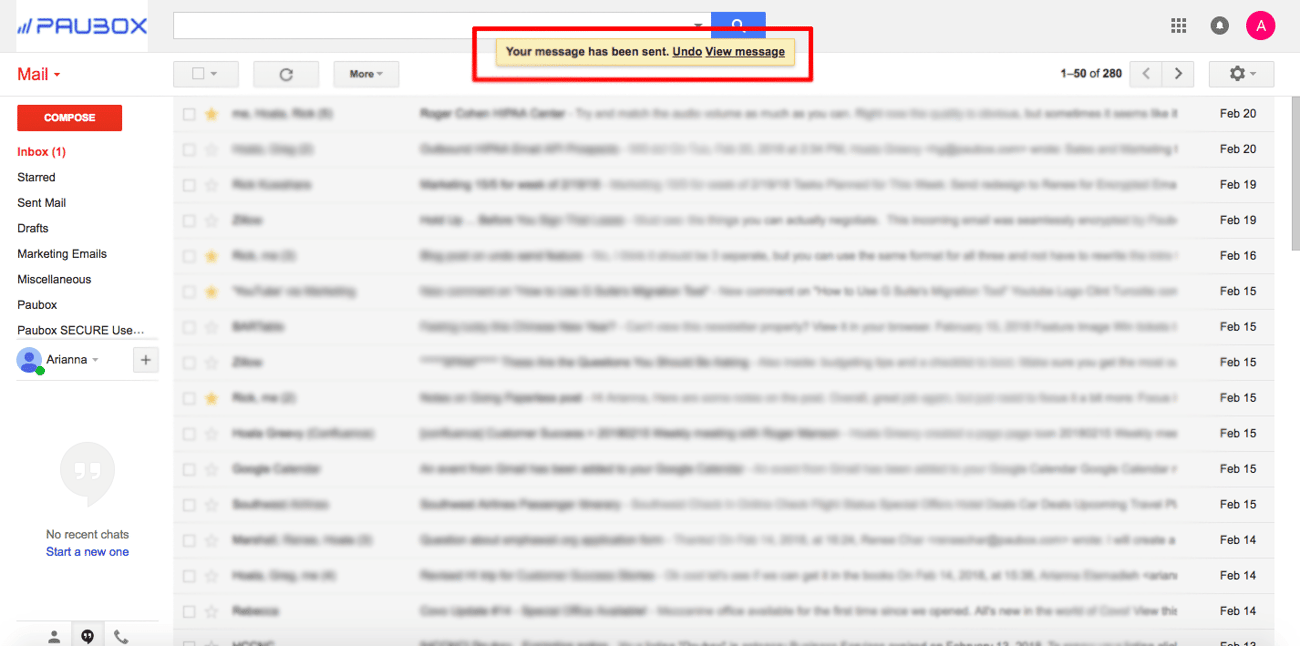Check the checkbox on the Zillow email
This screenshot has height=646, width=1300.
tap(188, 220)
